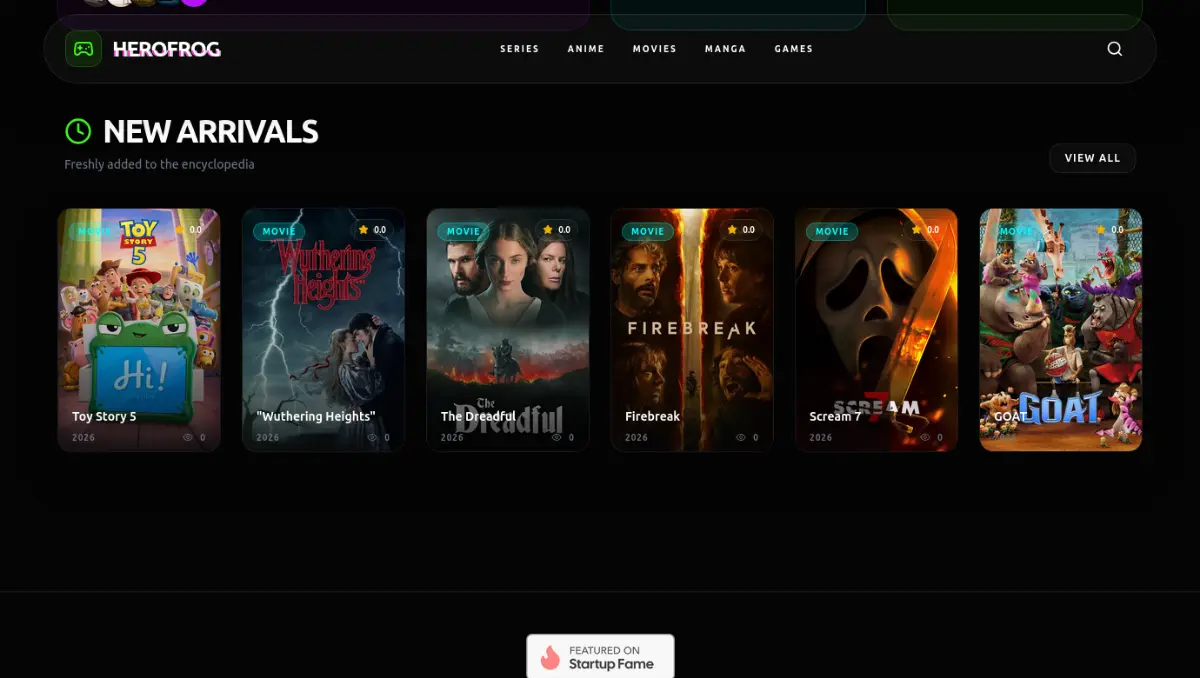
Task: Click the star rating on The Dreadful card
Action: (x=556, y=230)
